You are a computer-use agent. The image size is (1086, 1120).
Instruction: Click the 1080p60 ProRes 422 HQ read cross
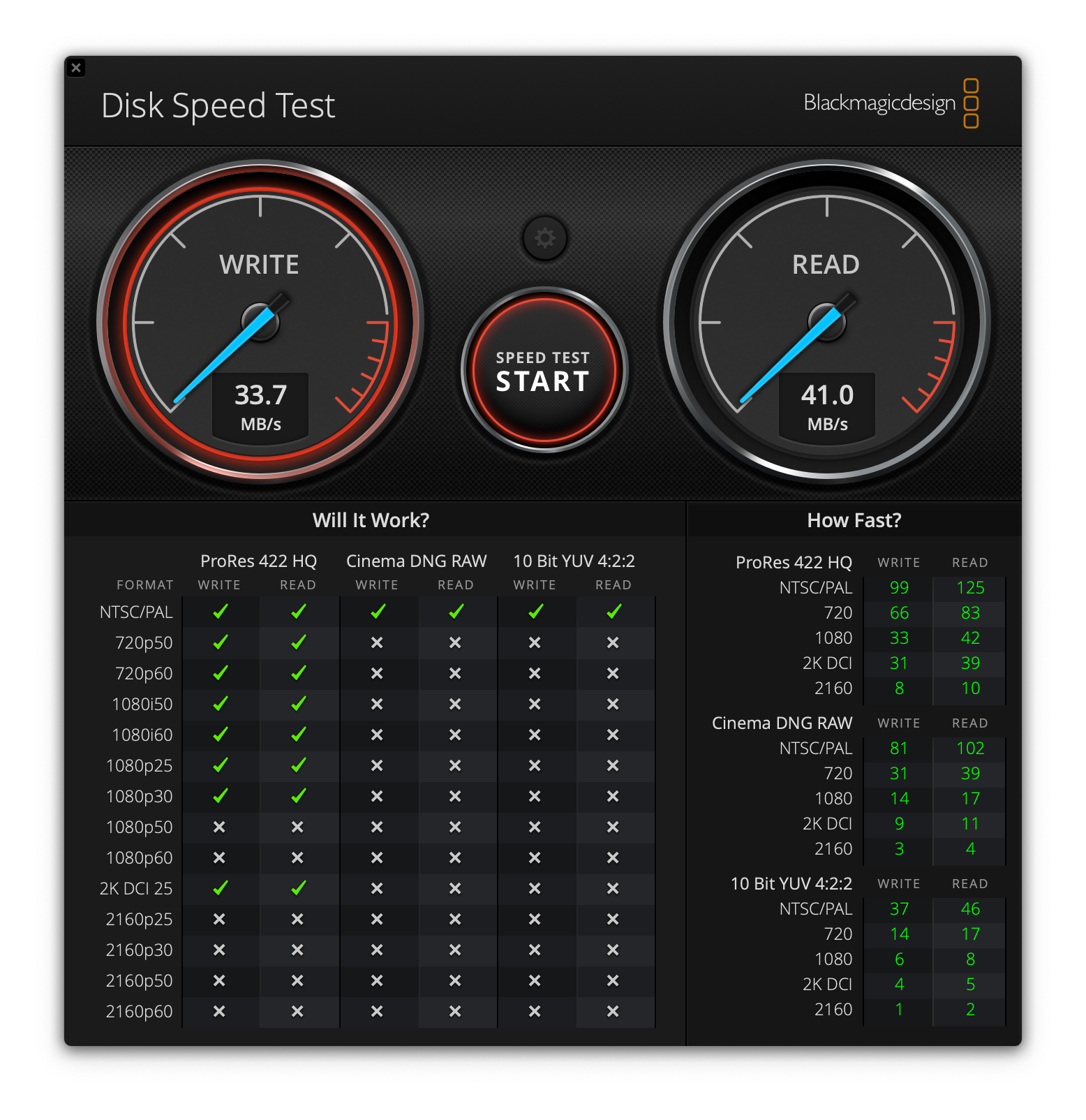(297, 857)
